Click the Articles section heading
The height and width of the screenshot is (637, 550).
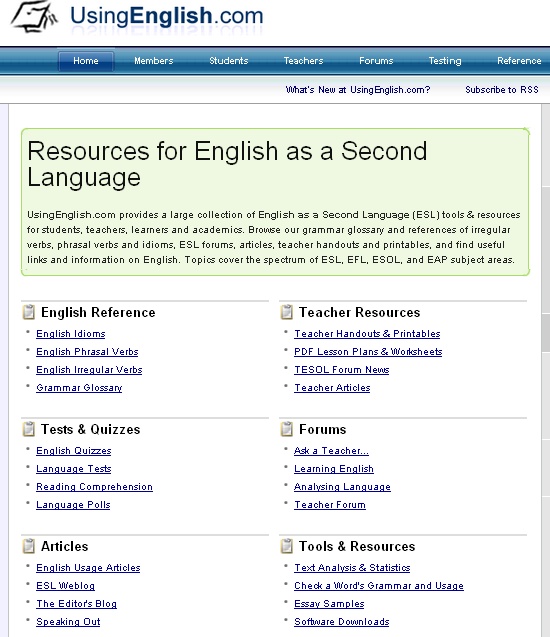(x=65, y=546)
